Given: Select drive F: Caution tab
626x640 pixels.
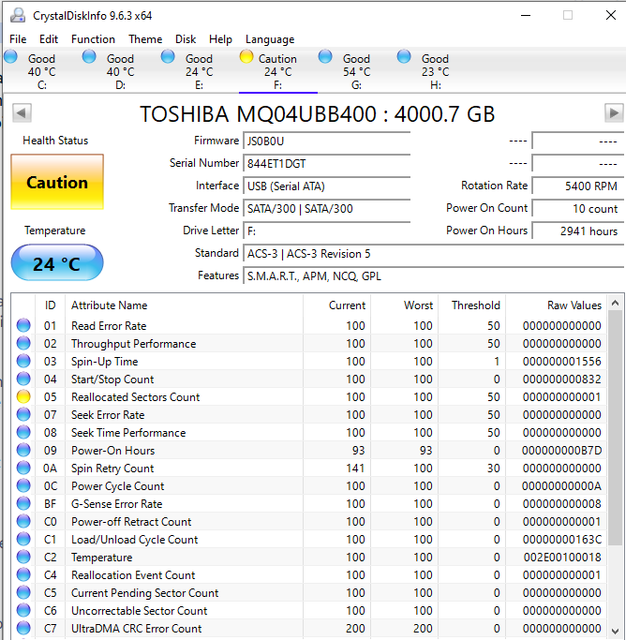Looking at the screenshot, I should [277, 71].
